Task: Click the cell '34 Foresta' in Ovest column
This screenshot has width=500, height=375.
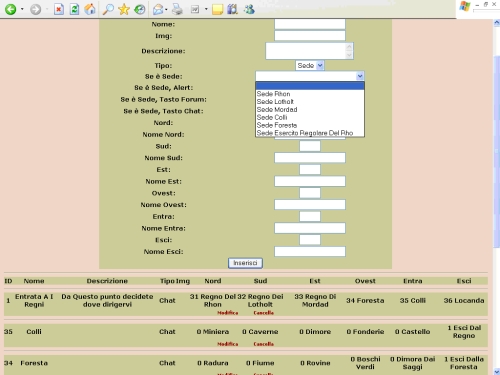Action: tap(365, 300)
